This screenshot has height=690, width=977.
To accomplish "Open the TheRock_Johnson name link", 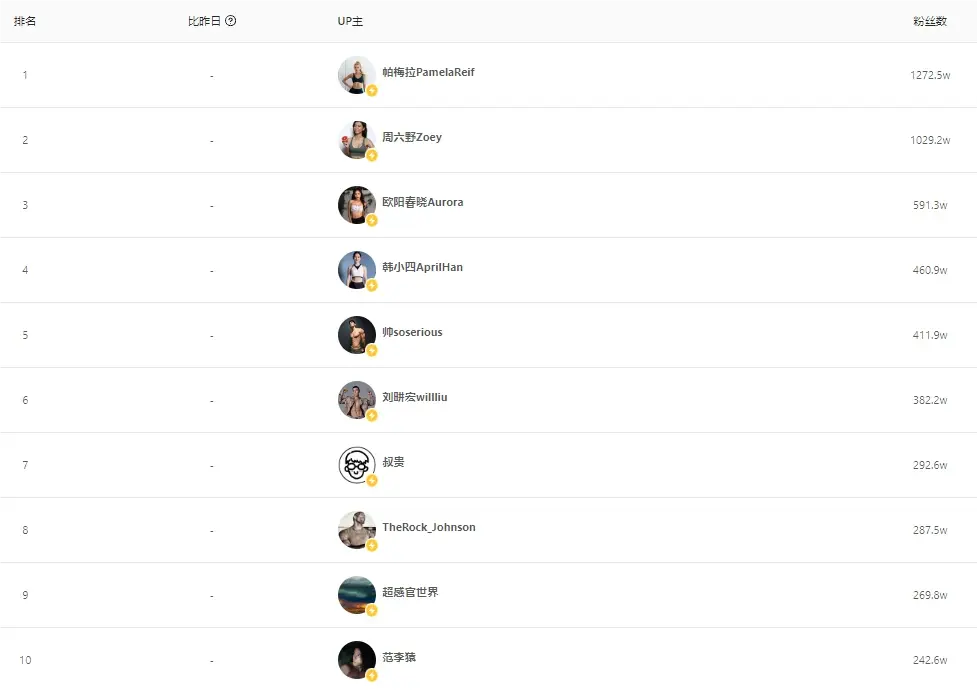I will coord(429,527).
